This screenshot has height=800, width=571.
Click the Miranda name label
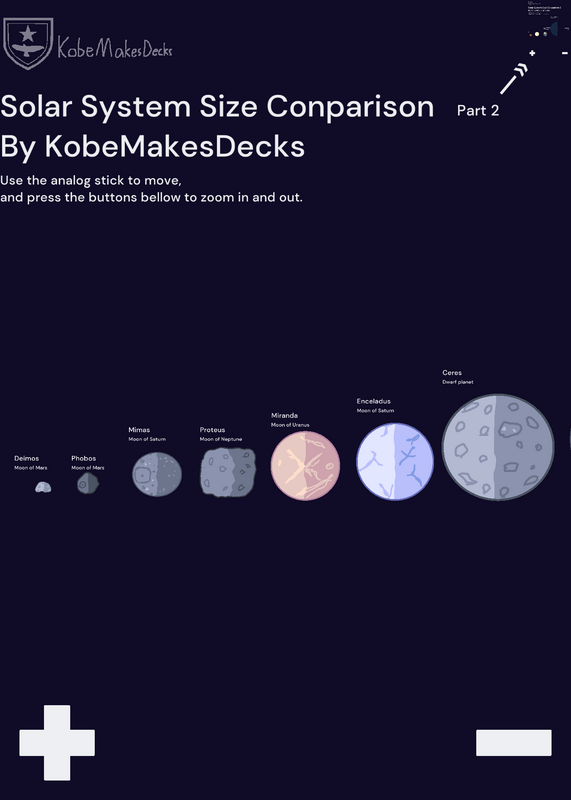coord(284,415)
